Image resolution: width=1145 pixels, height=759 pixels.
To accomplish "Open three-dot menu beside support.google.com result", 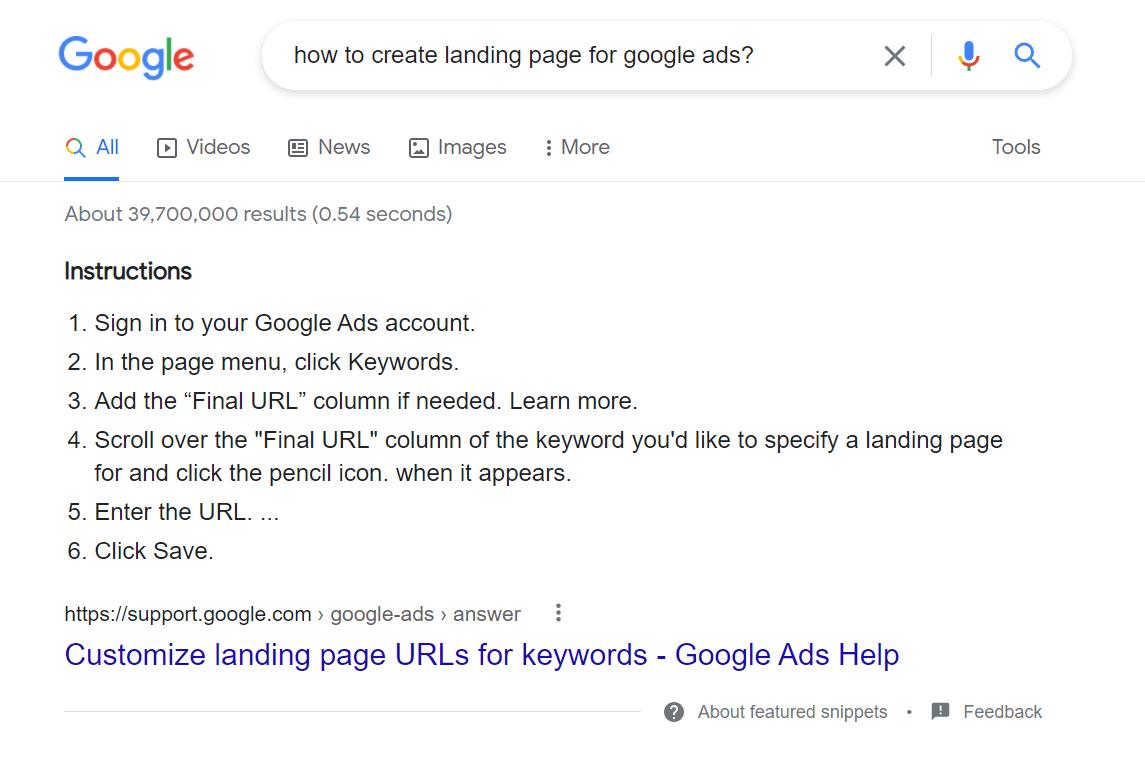I will pos(558,613).
